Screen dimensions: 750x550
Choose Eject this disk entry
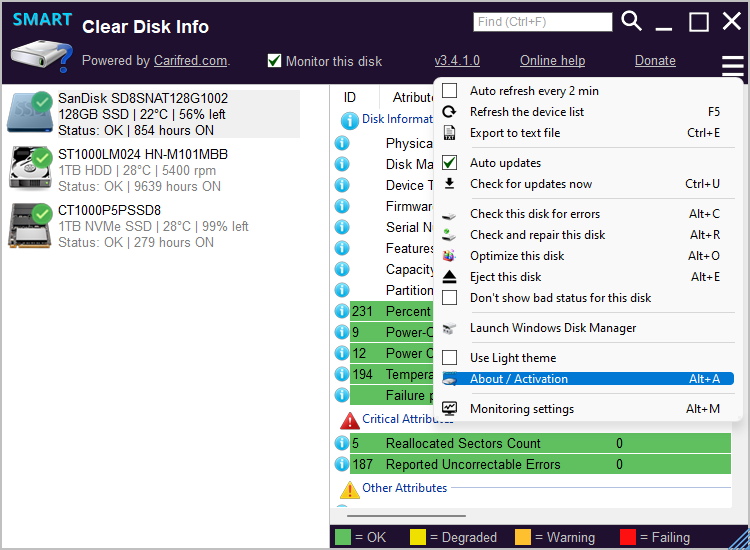coord(588,276)
